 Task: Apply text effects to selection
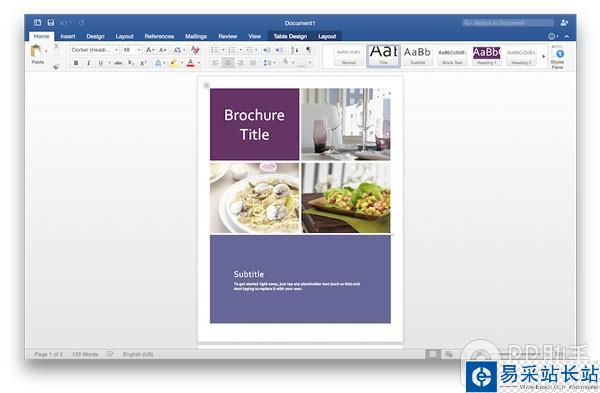158,63
